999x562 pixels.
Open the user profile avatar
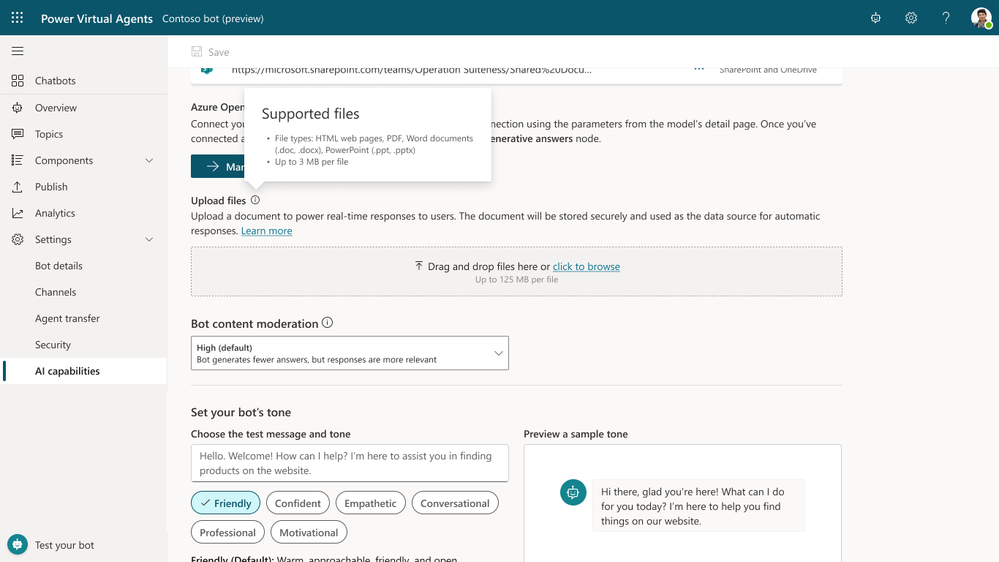tap(981, 18)
